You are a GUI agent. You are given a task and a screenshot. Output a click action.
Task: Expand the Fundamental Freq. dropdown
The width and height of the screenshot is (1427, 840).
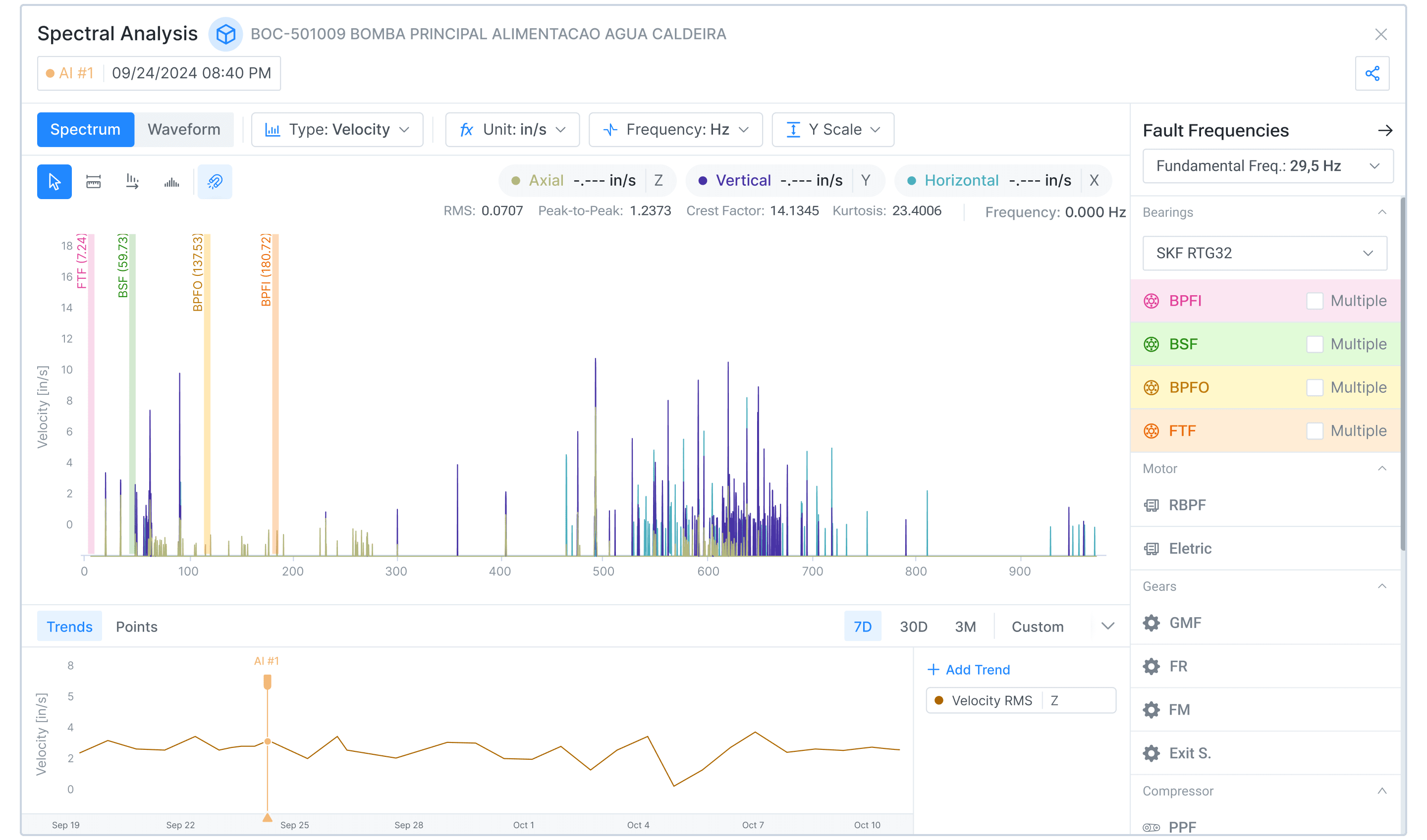(1267, 166)
